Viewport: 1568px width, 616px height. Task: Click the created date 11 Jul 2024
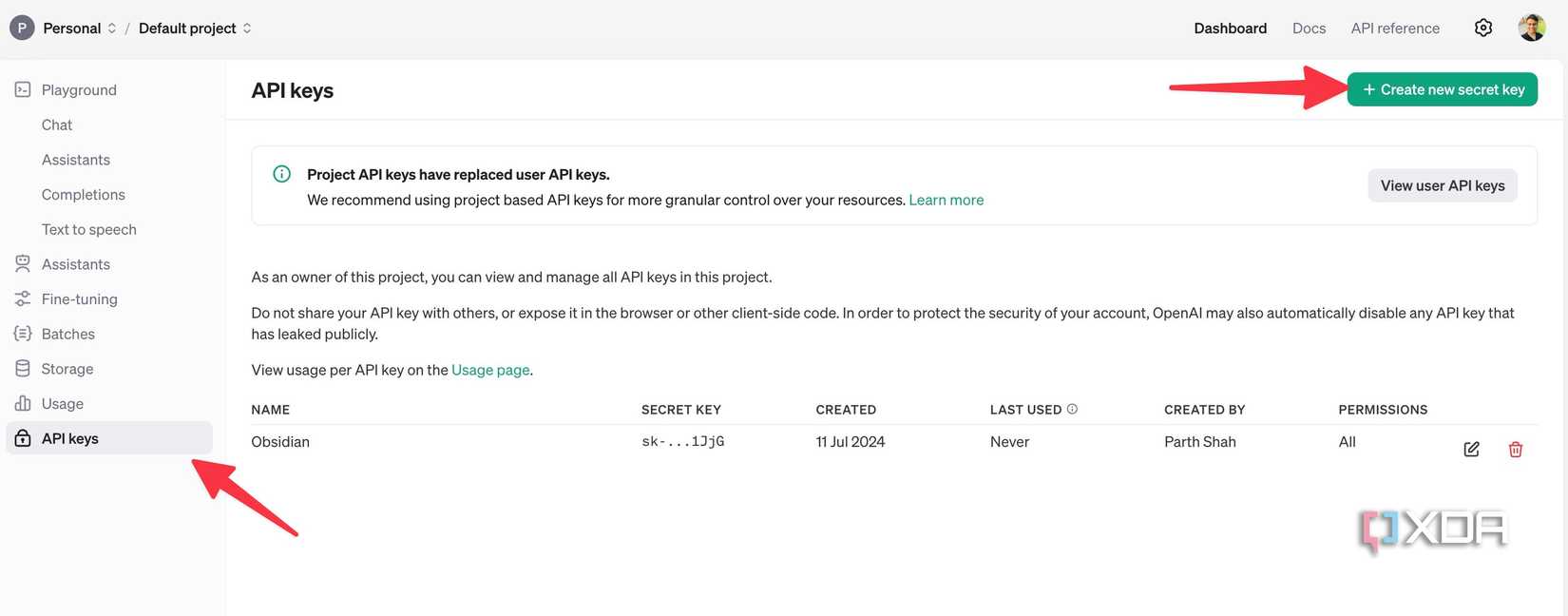pyautogui.click(x=850, y=441)
